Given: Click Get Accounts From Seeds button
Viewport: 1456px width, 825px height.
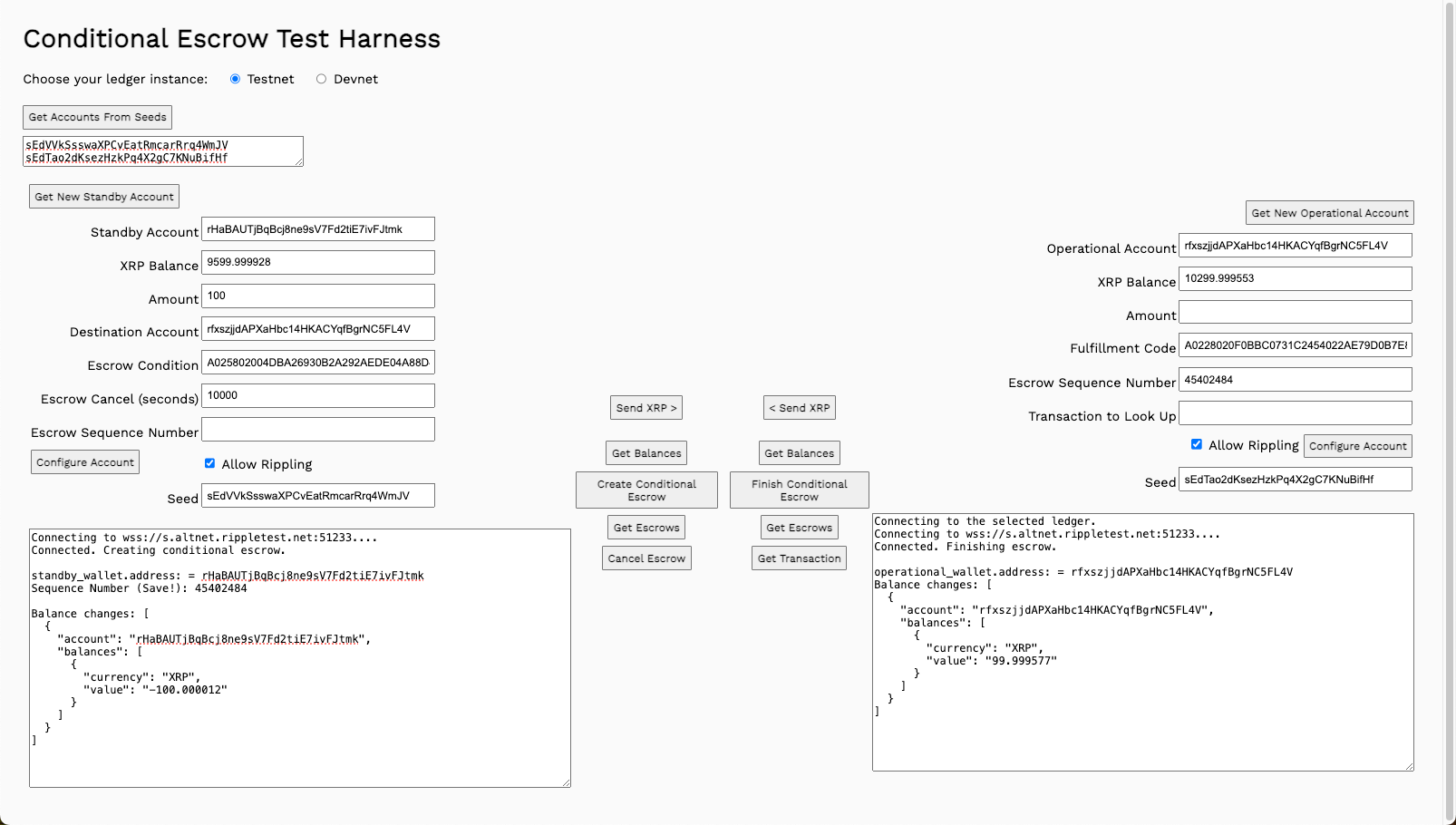Looking at the screenshot, I should tap(97, 117).
